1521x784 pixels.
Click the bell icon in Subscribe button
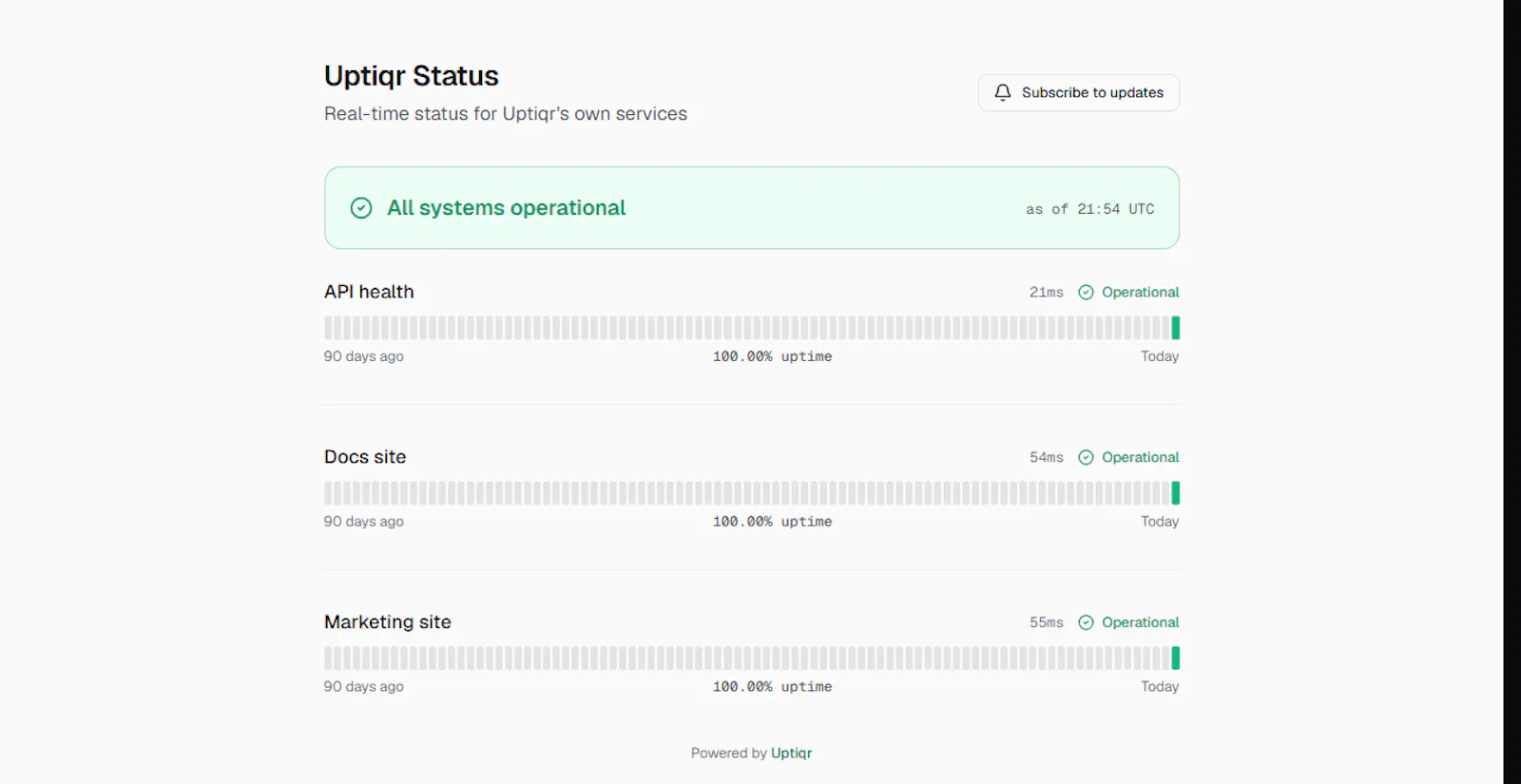tap(1002, 92)
